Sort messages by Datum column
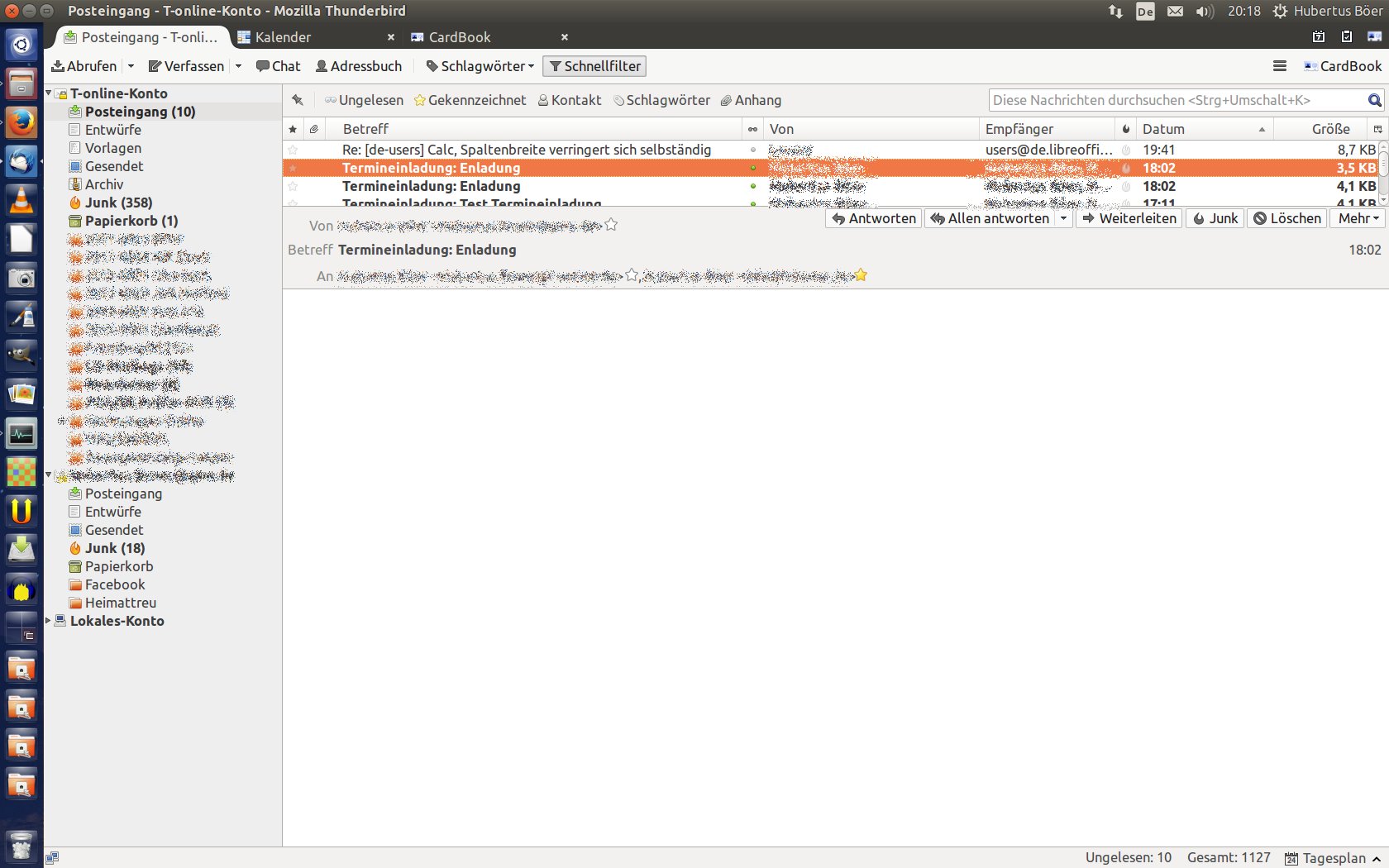Screen dimensions: 1389x868 coord(1205,129)
